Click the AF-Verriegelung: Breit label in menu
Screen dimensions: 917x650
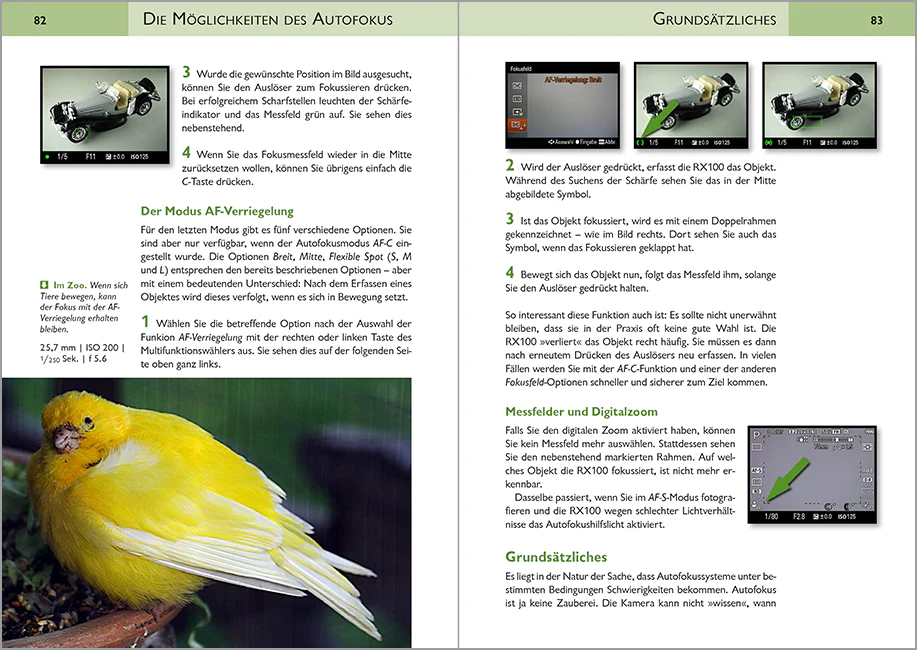tap(571, 77)
